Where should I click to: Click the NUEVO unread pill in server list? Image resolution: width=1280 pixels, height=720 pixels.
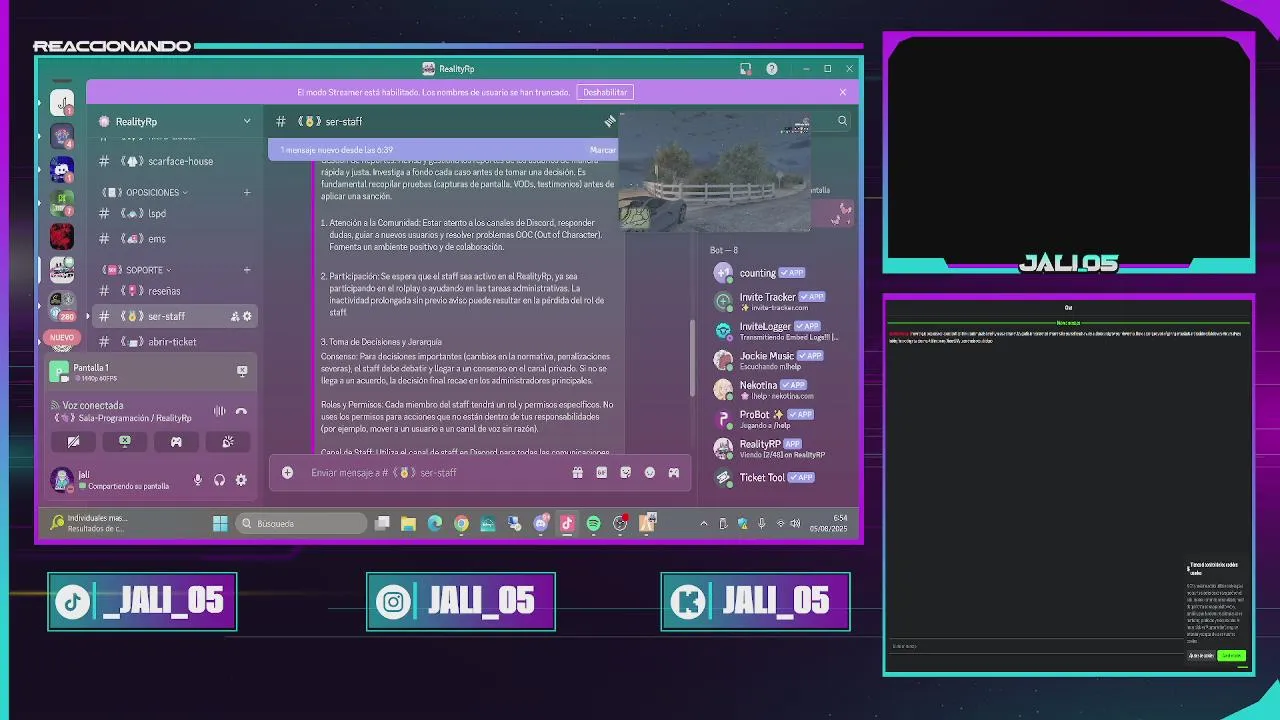coord(62,338)
